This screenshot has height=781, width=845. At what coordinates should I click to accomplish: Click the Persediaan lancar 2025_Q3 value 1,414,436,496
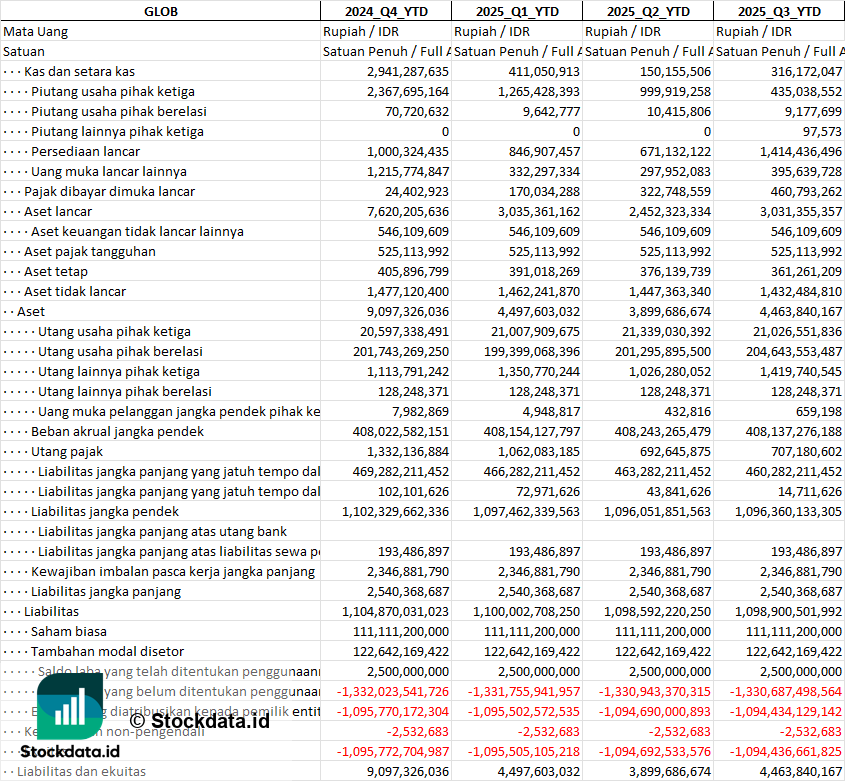(788, 151)
